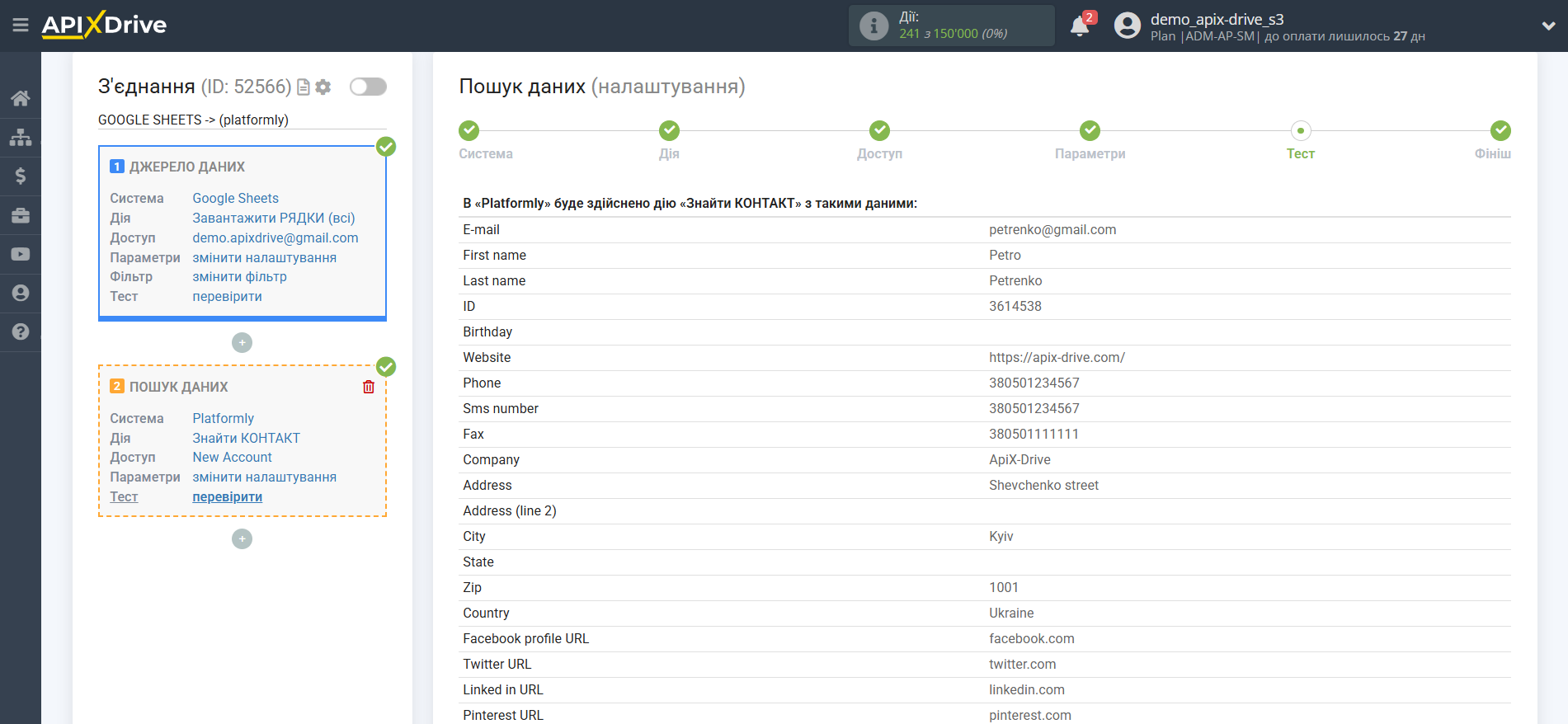Click the data search completed checkmark
The height and width of the screenshot is (724, 1568).
coord(386,367)
